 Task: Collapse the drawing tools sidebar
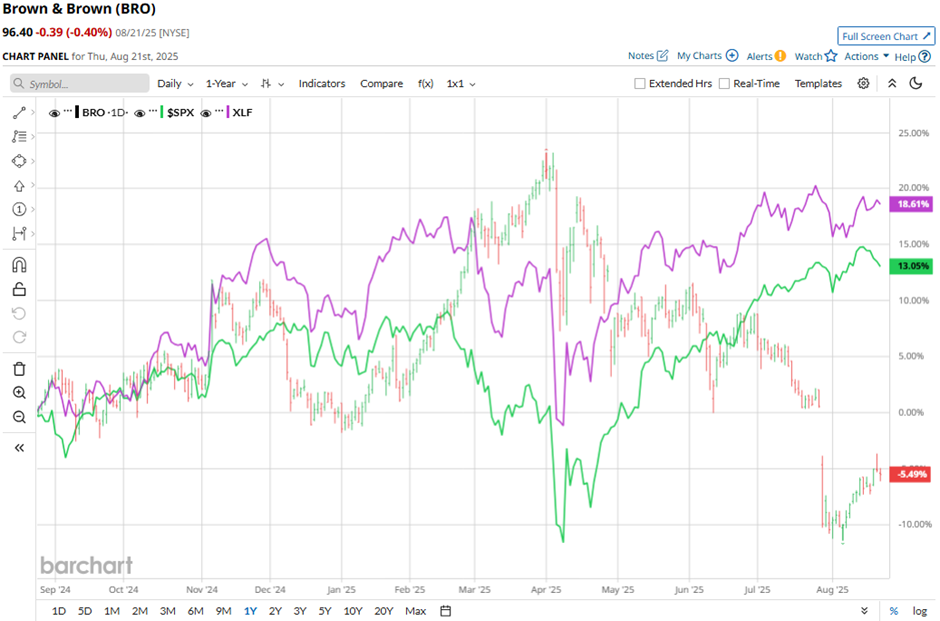point(19,448)
